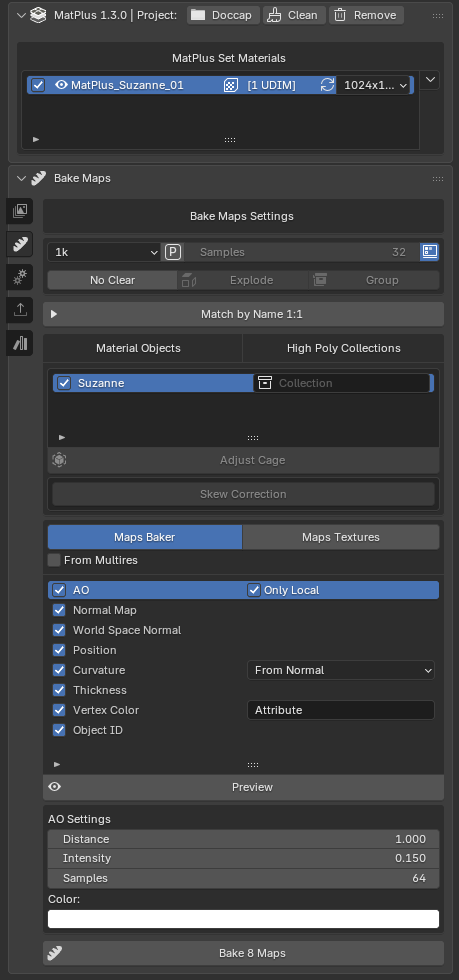Toggle the Normal Map checkbox
Viewport: 459px width, 980px height.
[x=59, y=610]
